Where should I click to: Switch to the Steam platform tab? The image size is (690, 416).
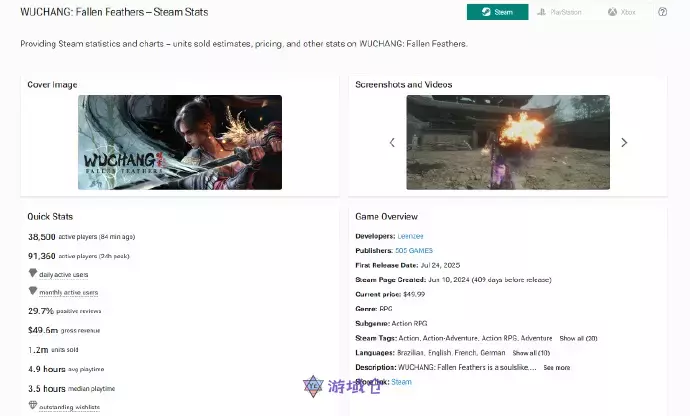(497, 12)
